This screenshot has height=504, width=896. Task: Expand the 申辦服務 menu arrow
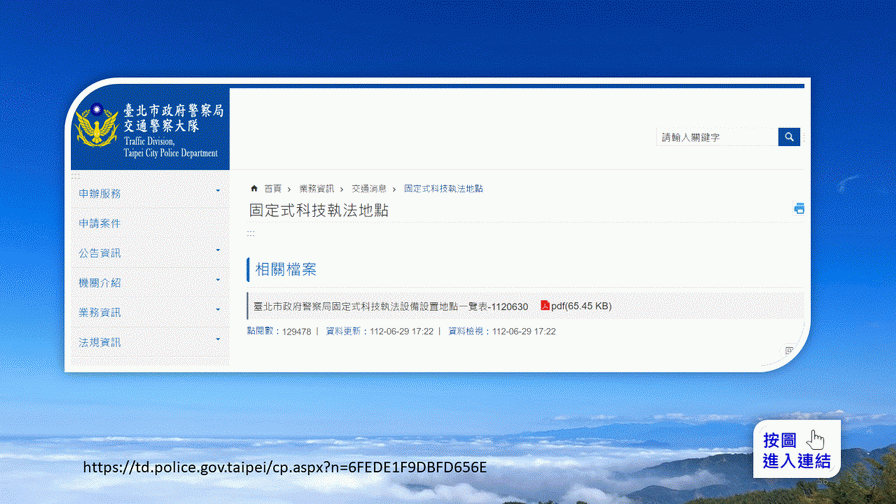click(218, 192)
